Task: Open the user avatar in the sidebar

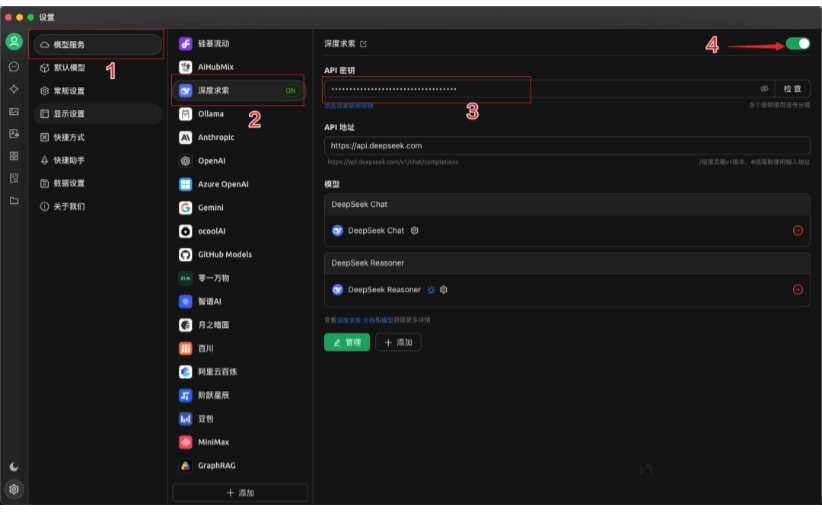Action: [14, 41]
